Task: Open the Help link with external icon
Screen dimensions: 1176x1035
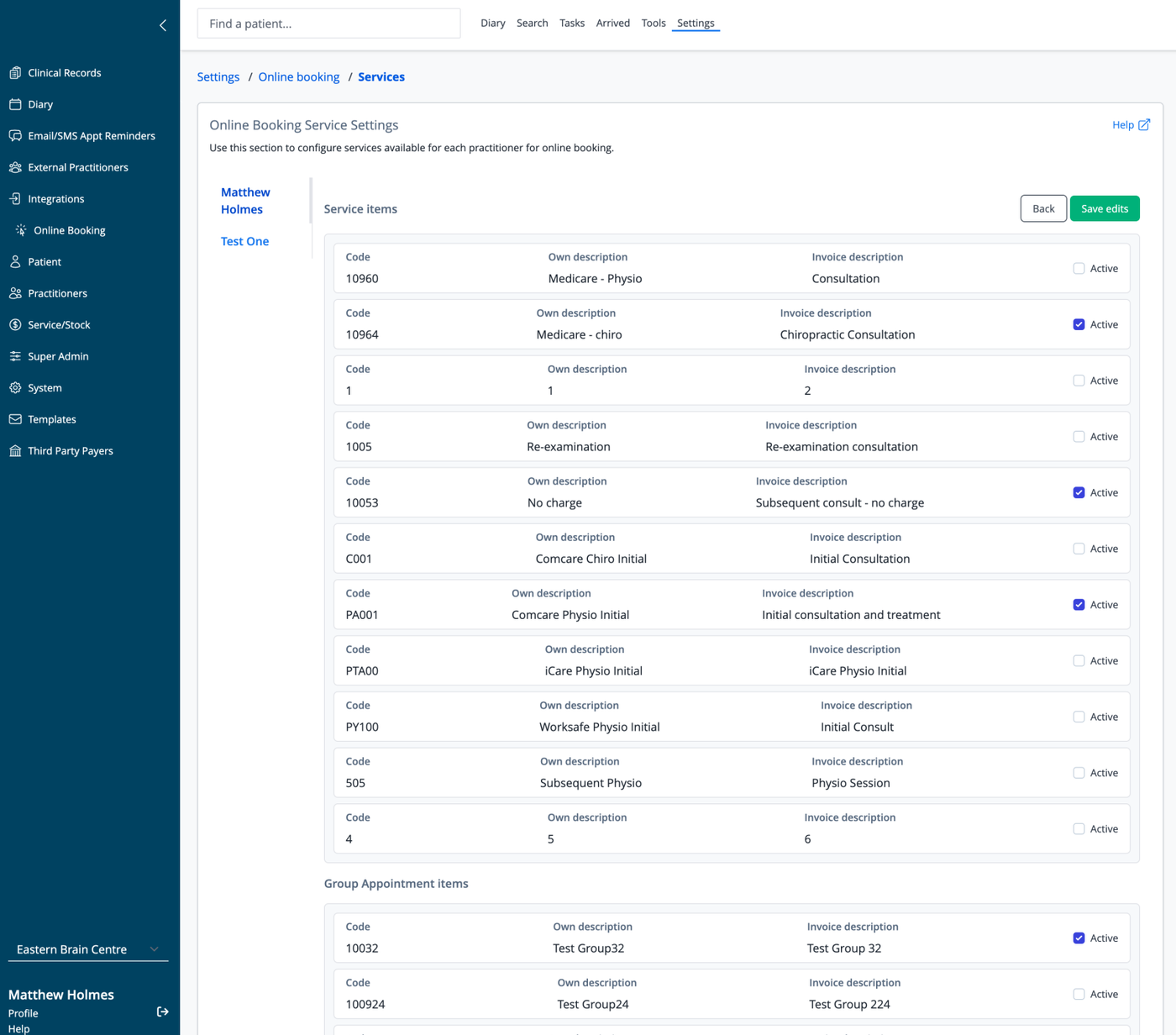Action: point(1131,125)
